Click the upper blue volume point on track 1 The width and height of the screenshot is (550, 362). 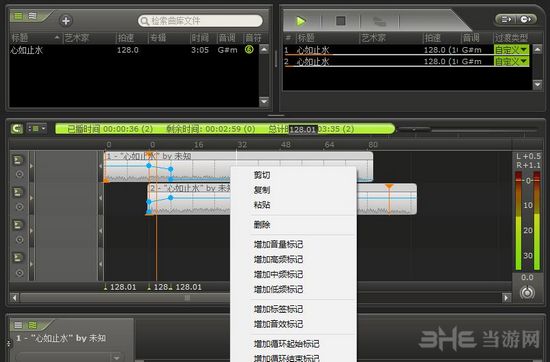pos(149,165)
